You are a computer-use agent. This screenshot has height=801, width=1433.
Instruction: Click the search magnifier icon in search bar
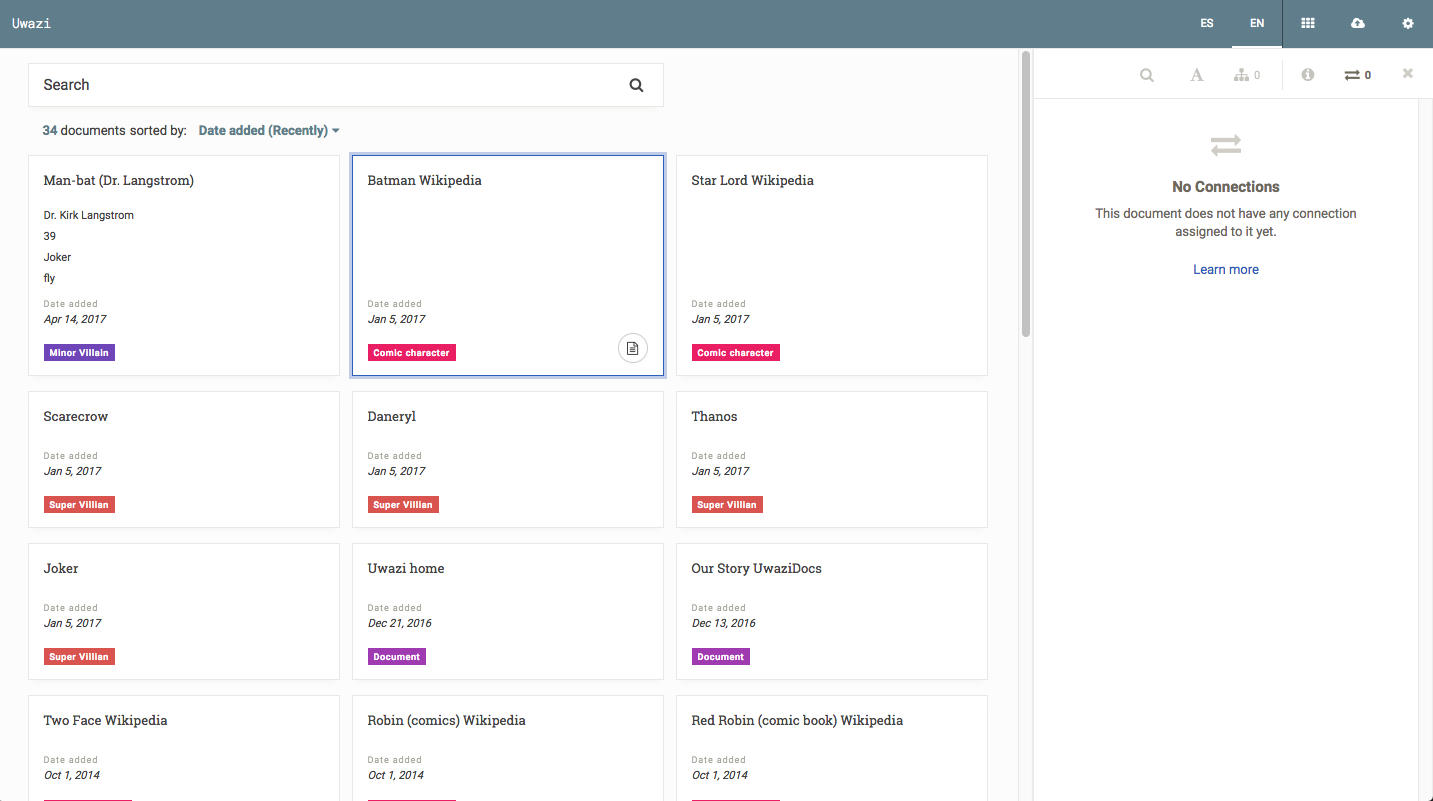pyautogui.click(x=636, y=85)
